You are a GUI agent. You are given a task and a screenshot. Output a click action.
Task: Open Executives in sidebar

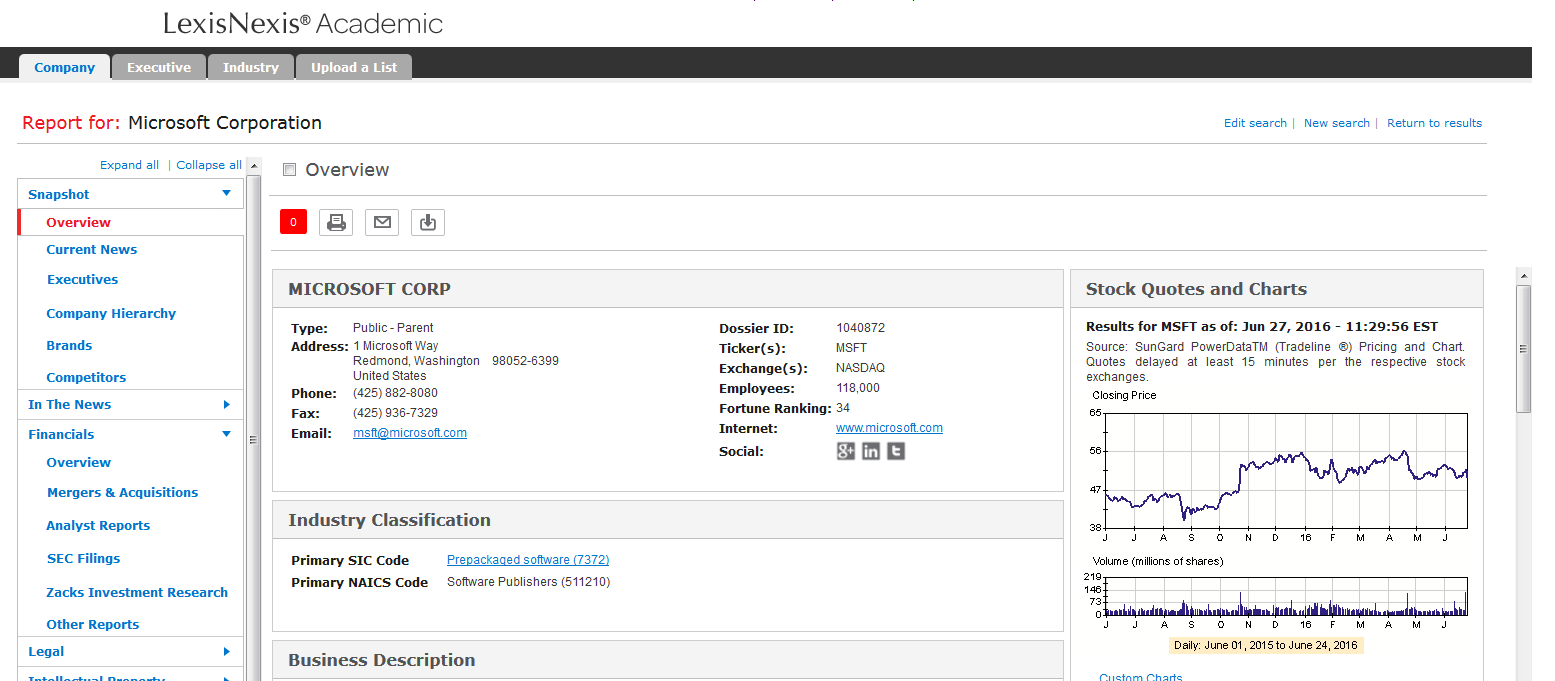[x=83, y=279]
